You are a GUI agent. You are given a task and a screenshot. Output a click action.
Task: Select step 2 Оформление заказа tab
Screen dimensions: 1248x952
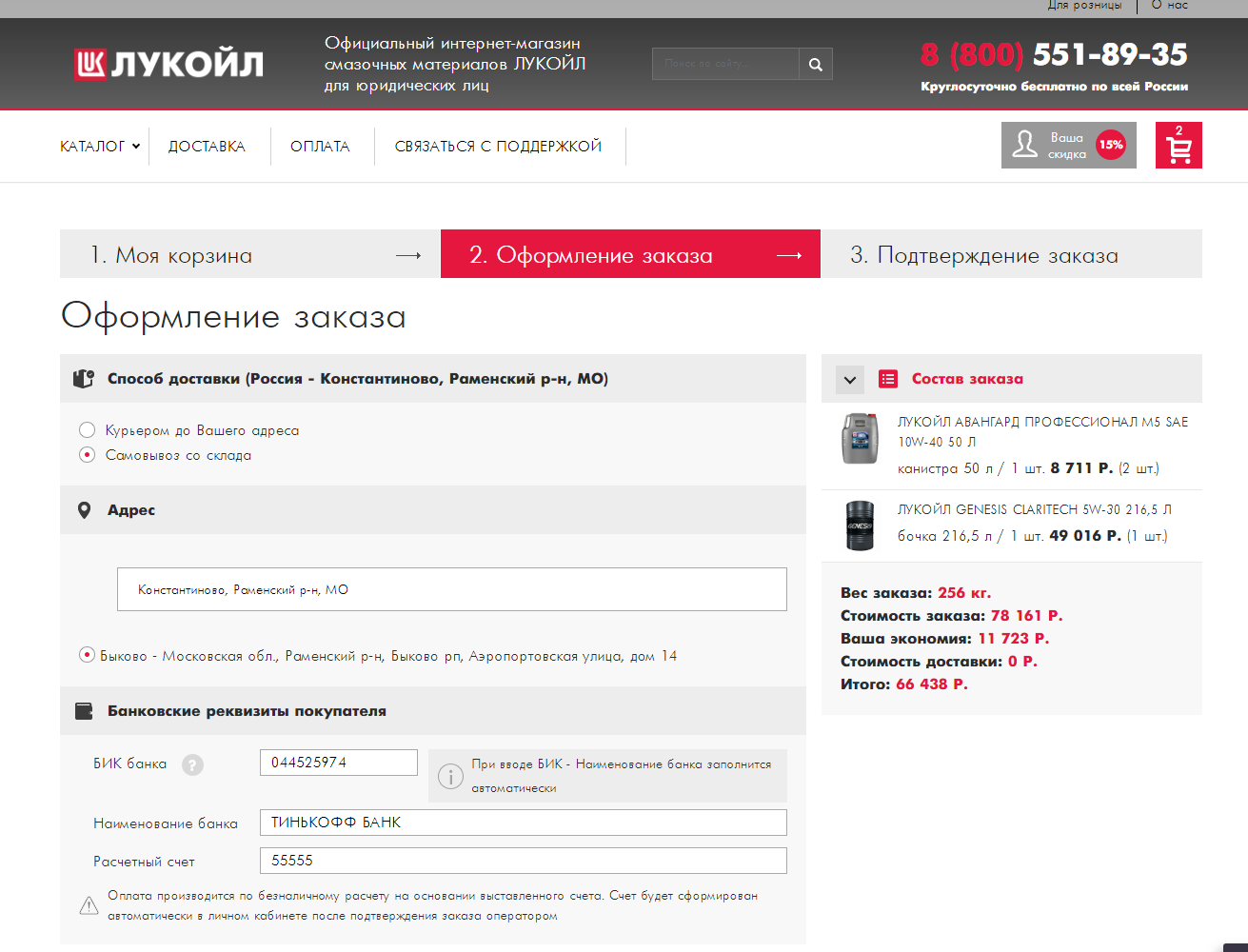pos(630,254)
